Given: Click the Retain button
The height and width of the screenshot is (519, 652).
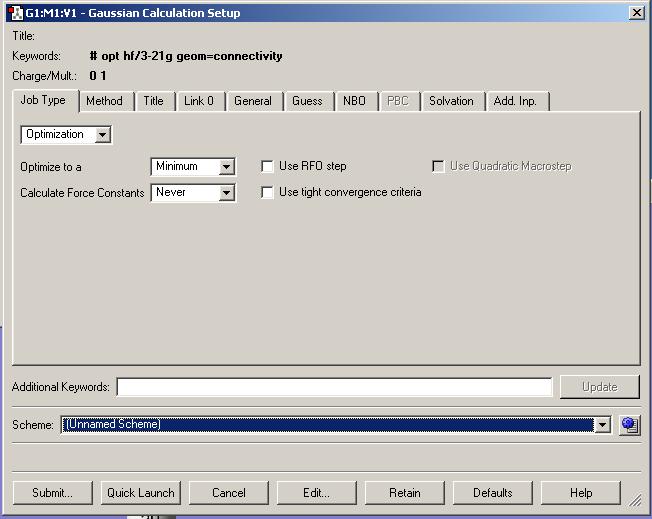Looking at the screenshot, I should coord(405,493).
